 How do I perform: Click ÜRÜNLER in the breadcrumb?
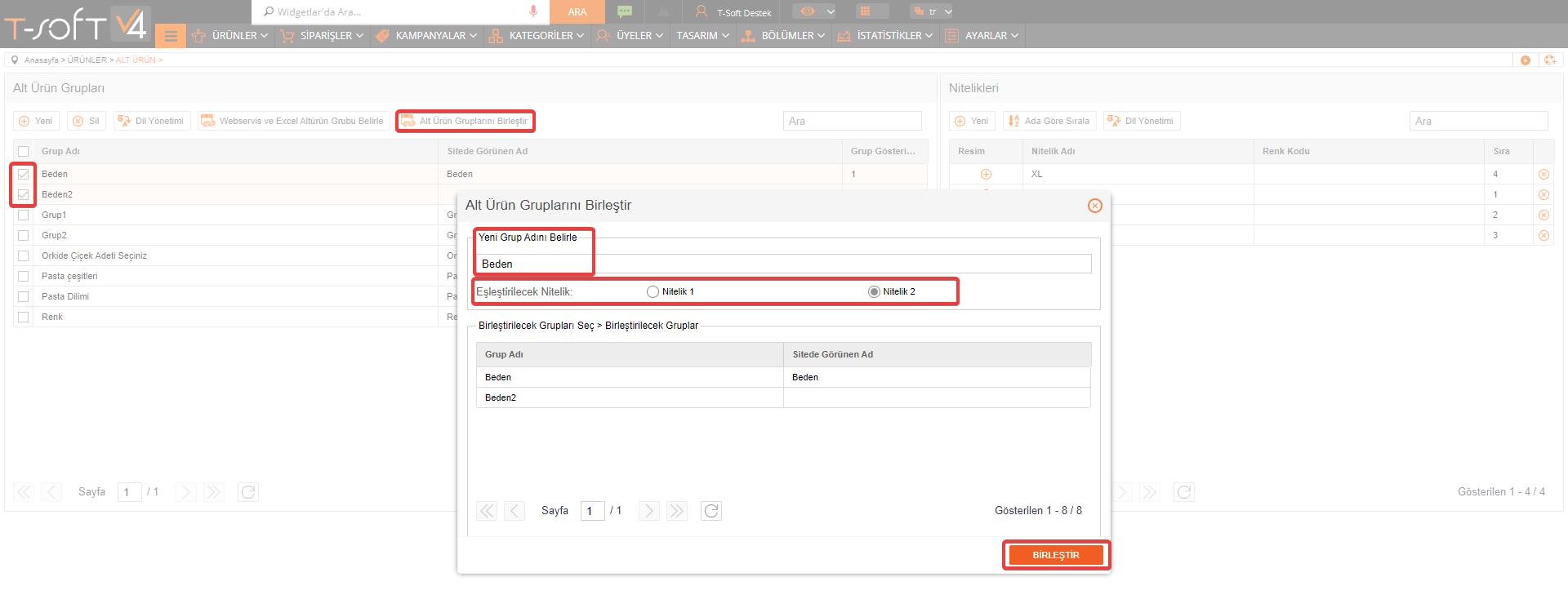[87, 60]
